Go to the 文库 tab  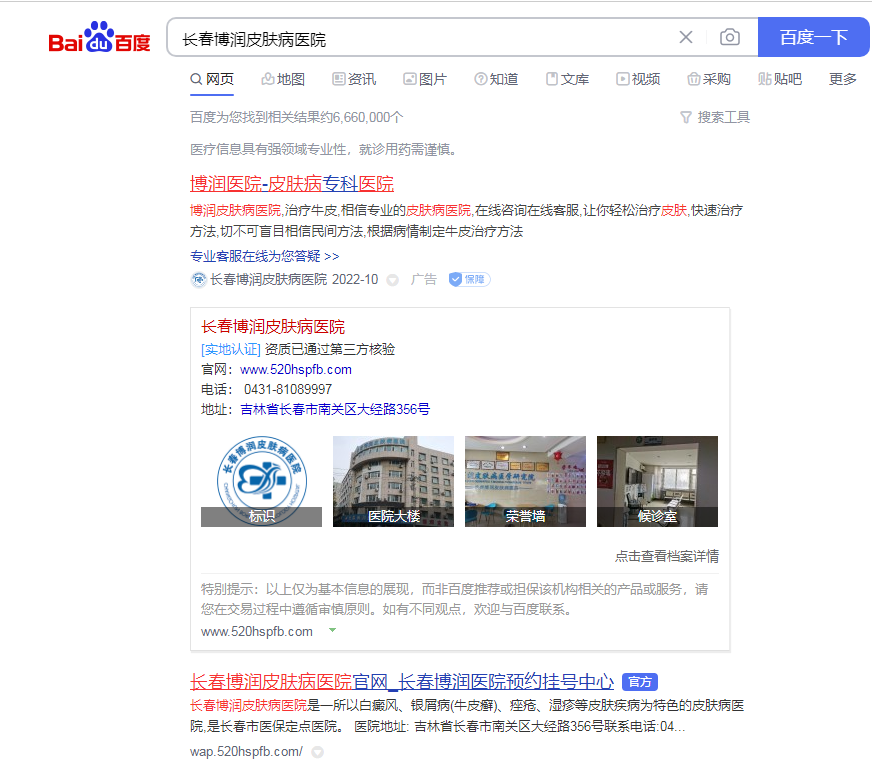click(x=567, y=80)
